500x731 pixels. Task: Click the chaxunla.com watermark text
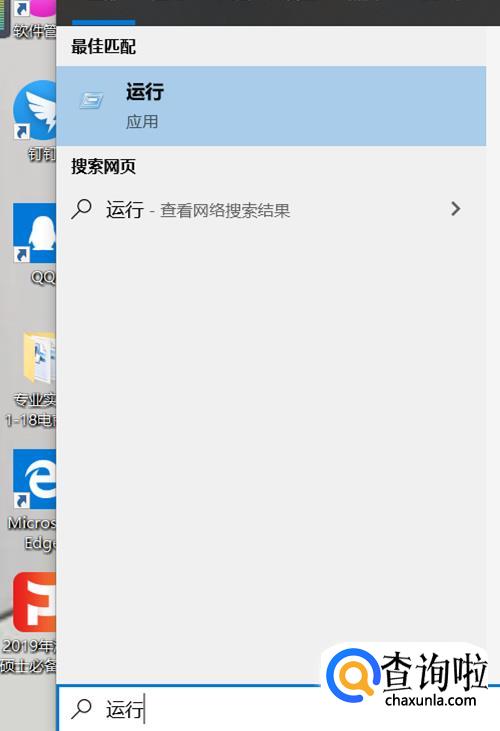pyautogui.click(x=431, y=700)
